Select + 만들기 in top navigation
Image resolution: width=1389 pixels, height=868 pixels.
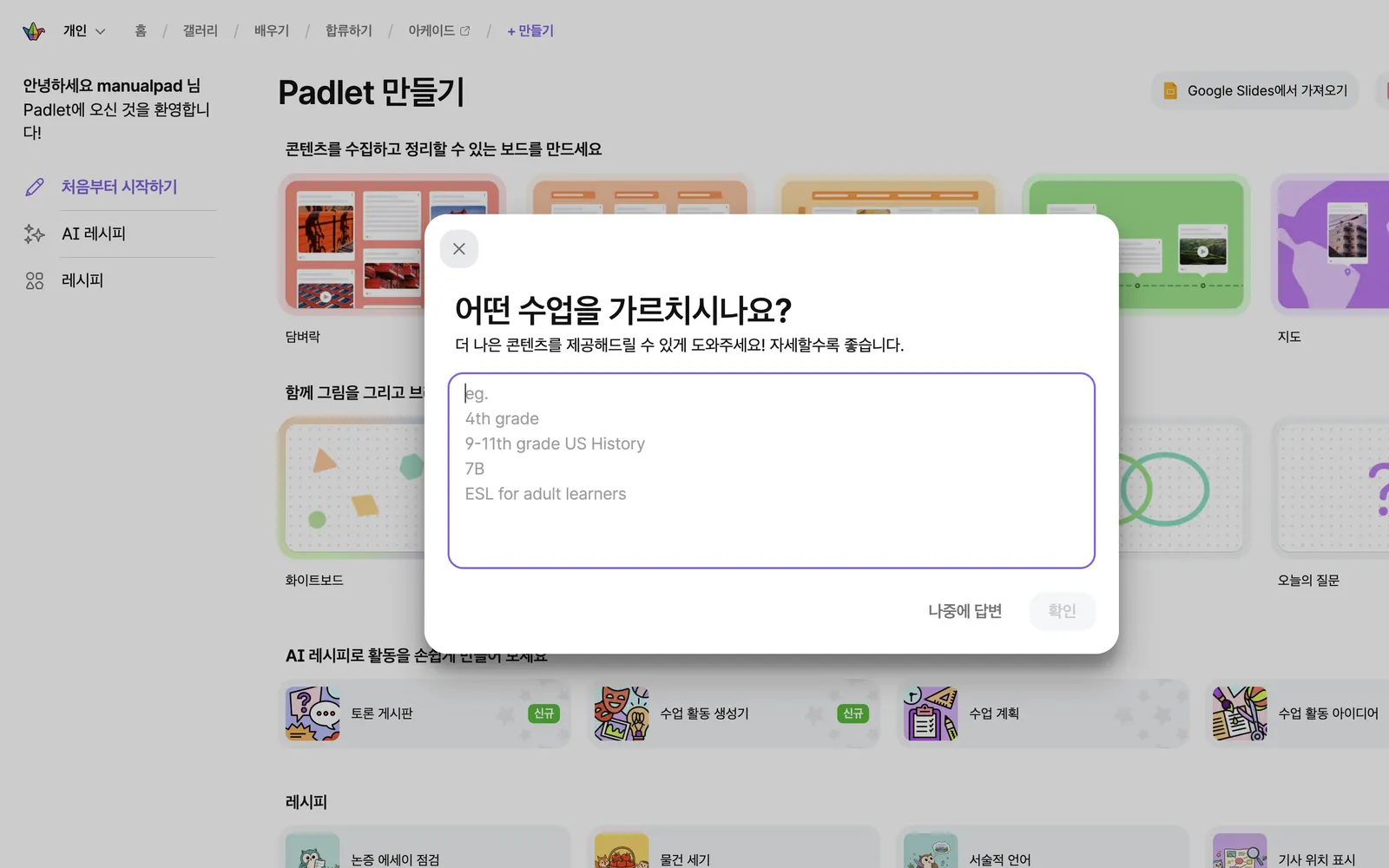click(x=530, y=31)
